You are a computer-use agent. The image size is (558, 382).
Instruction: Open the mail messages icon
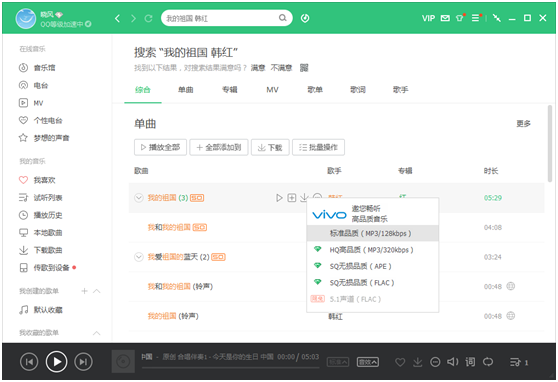[x=445, y=18]
